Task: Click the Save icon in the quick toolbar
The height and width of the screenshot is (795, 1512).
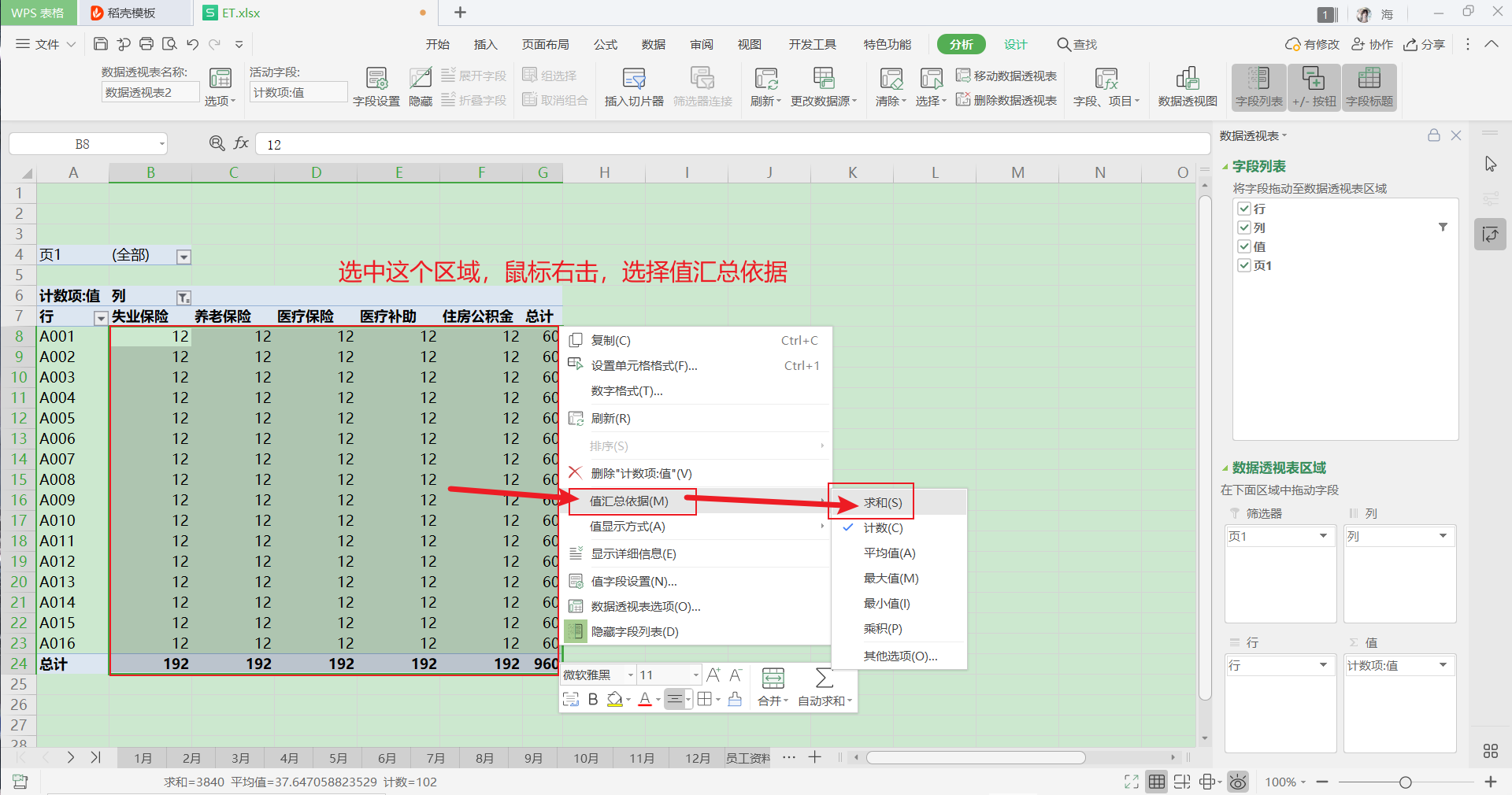Action: (x=100, y=44)
